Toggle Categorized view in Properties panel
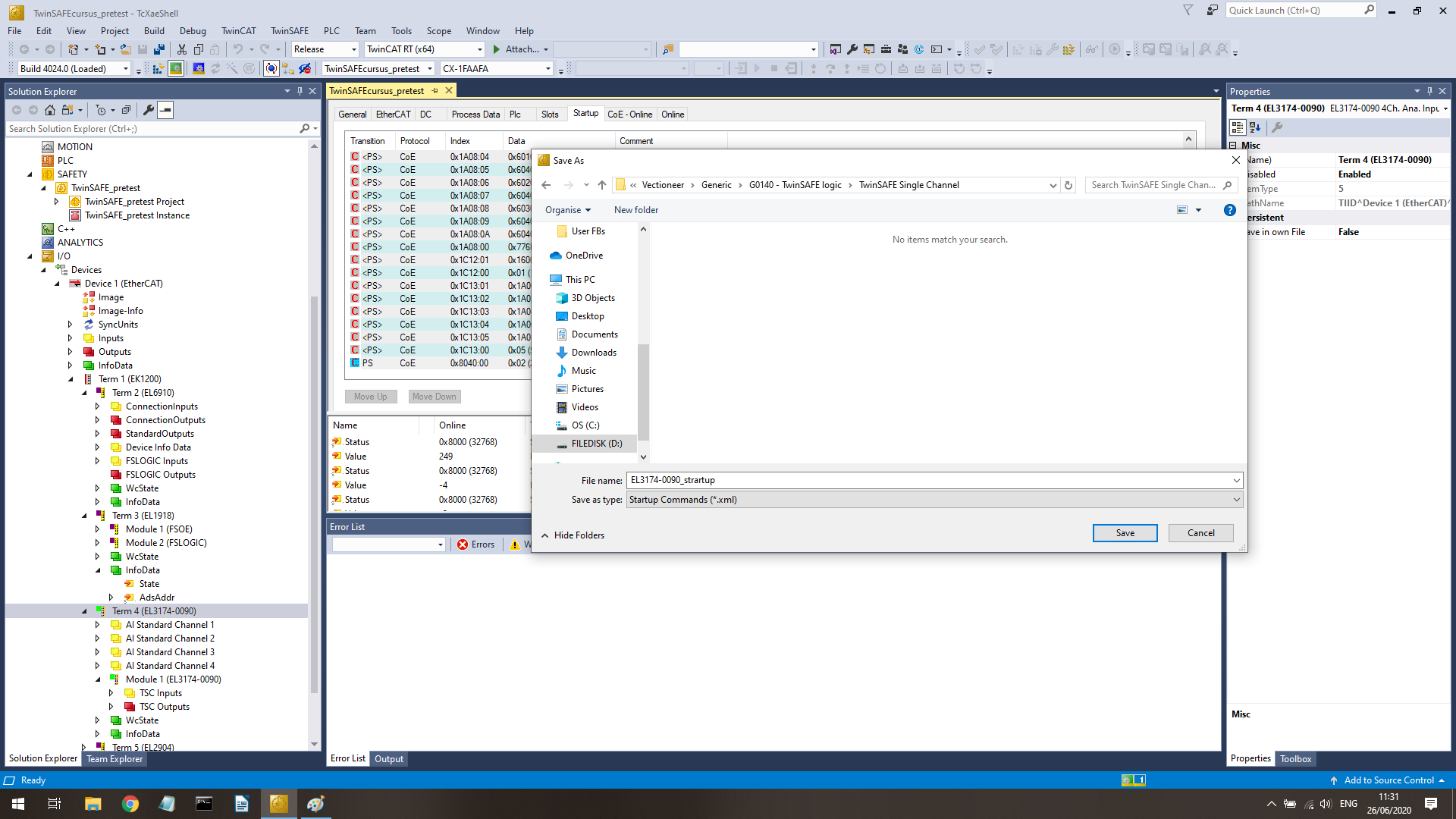This screenshot has height=819, width=1456. pyautogui.click(x=1238, y=127)
